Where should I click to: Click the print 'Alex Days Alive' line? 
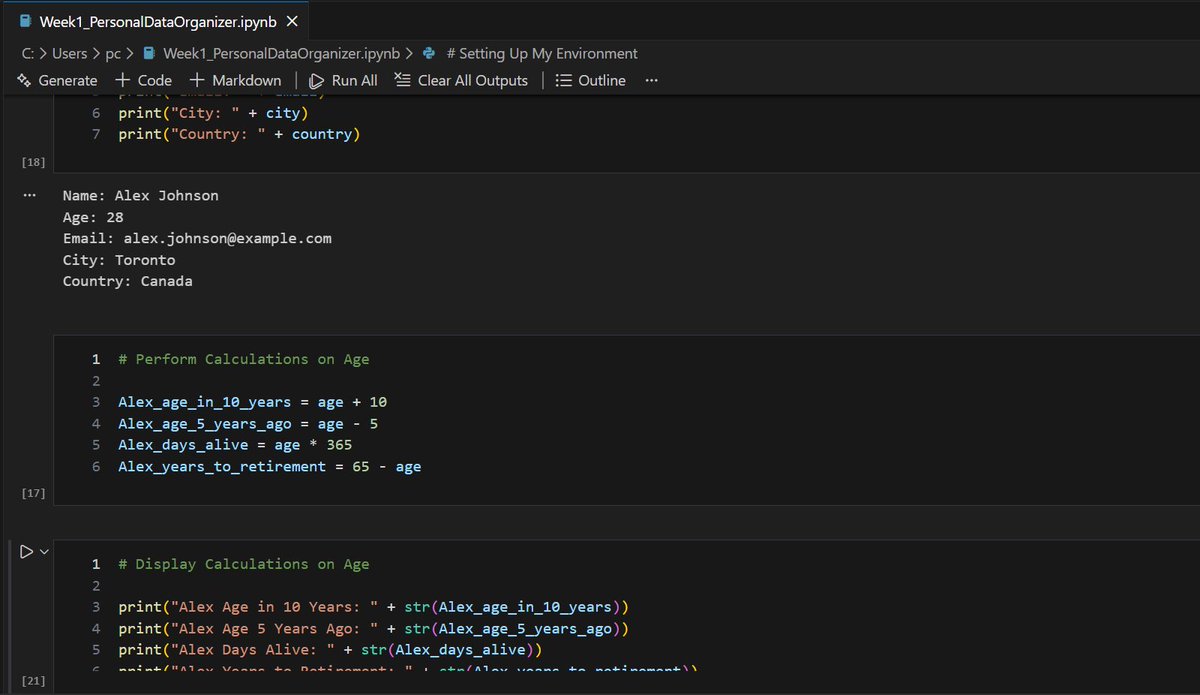(330, 650)
